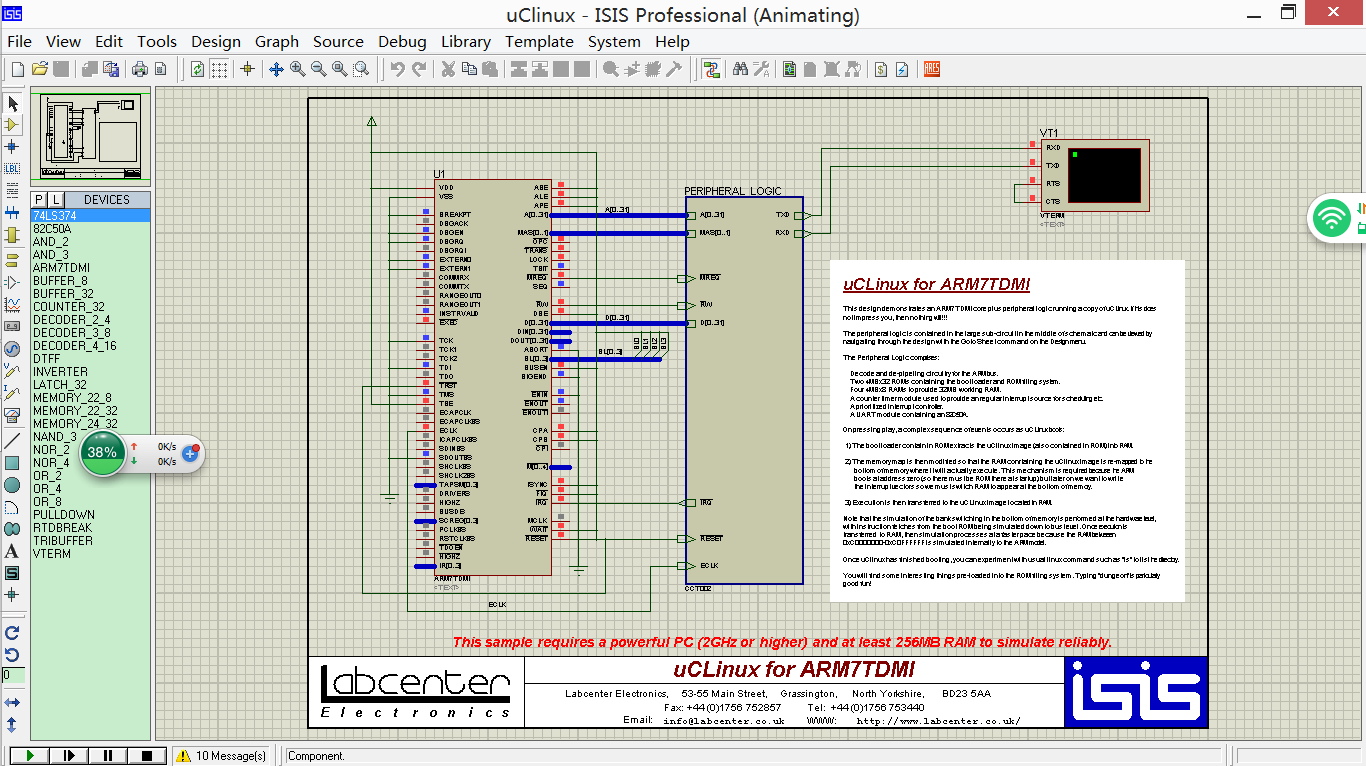Select the Selection Mode arrow tool
Viewport: 1366px width, 766px height.
point(12,104)
